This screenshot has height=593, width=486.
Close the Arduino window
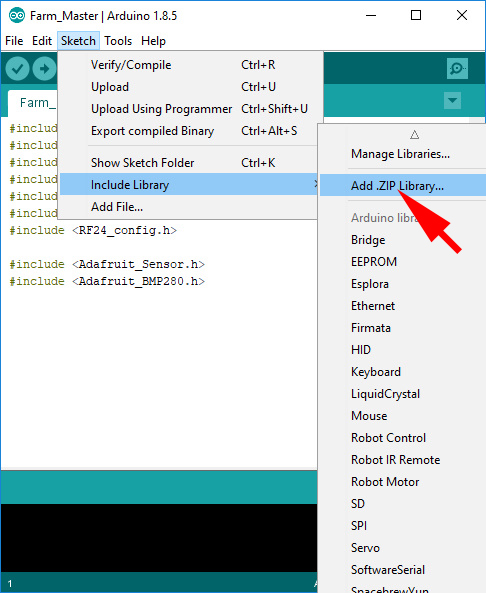462,16
